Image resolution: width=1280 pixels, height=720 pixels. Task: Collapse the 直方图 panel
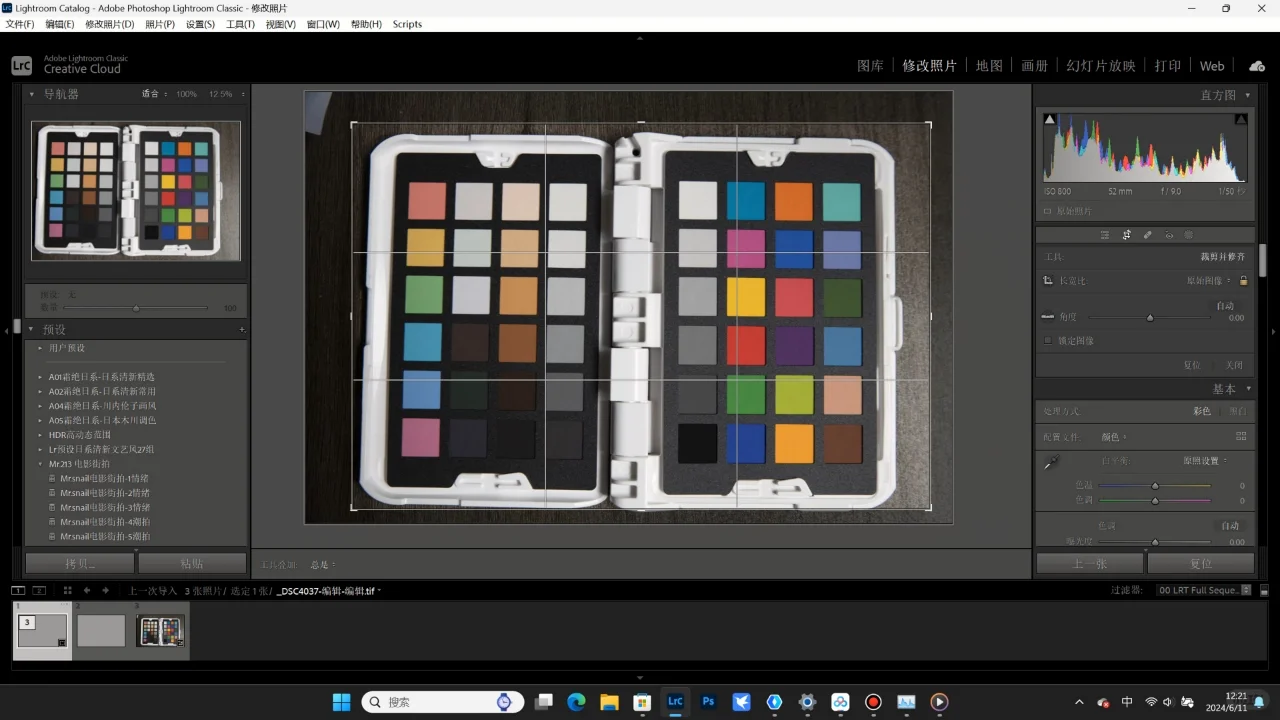click(1248, 95)
